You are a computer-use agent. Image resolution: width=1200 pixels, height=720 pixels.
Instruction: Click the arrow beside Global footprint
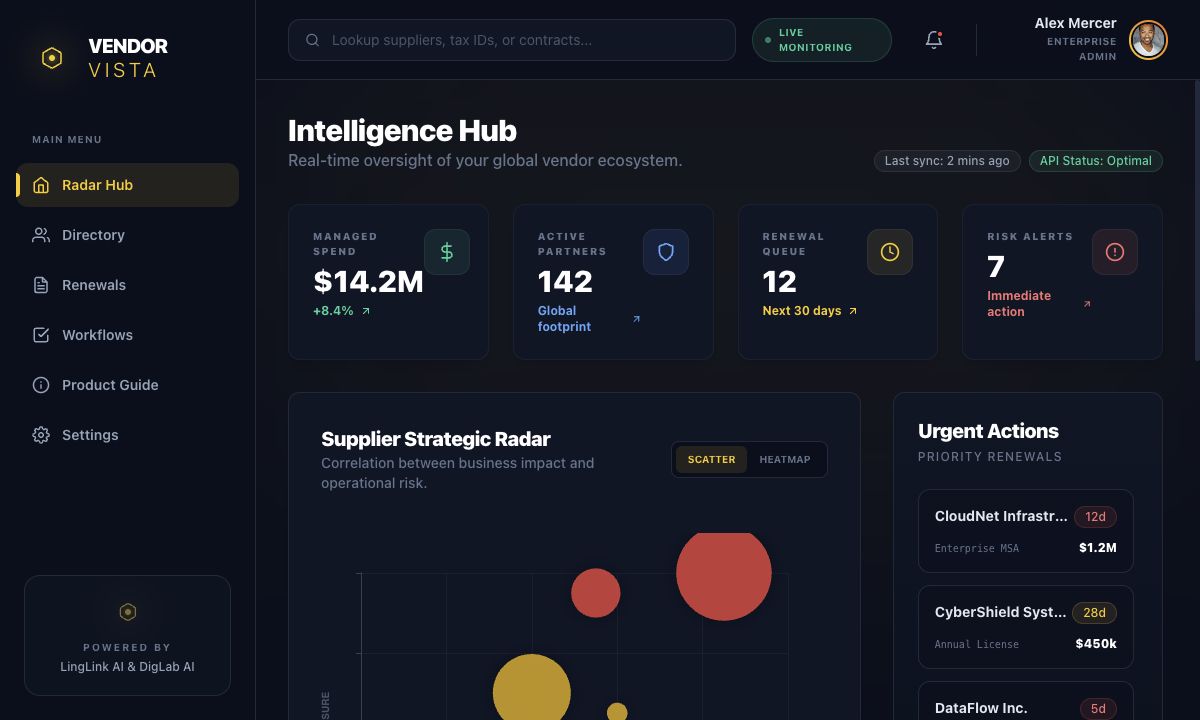[637, 319]
